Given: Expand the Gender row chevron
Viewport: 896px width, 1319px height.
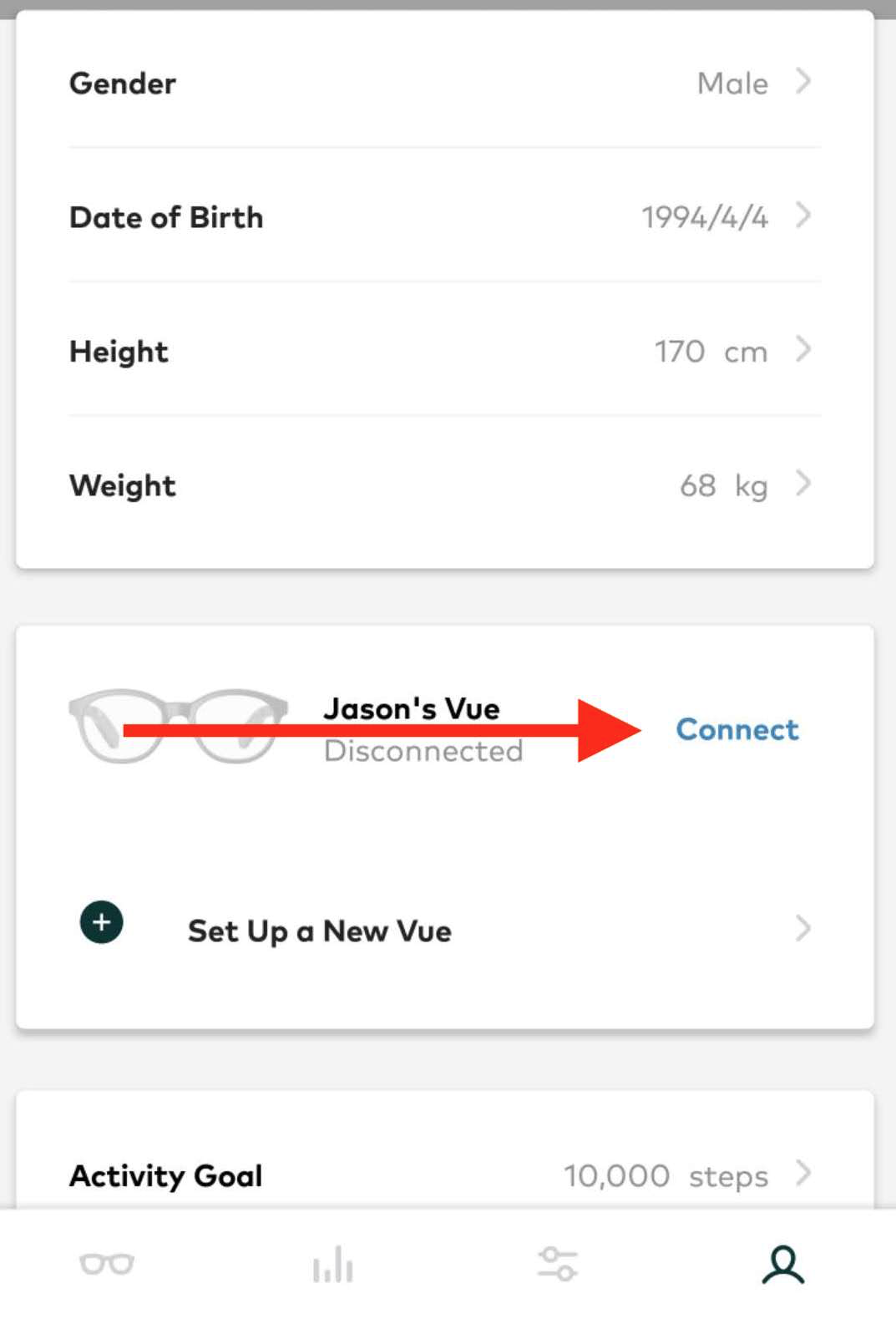Looking at the screenshot, I should [x=803, y=82].
